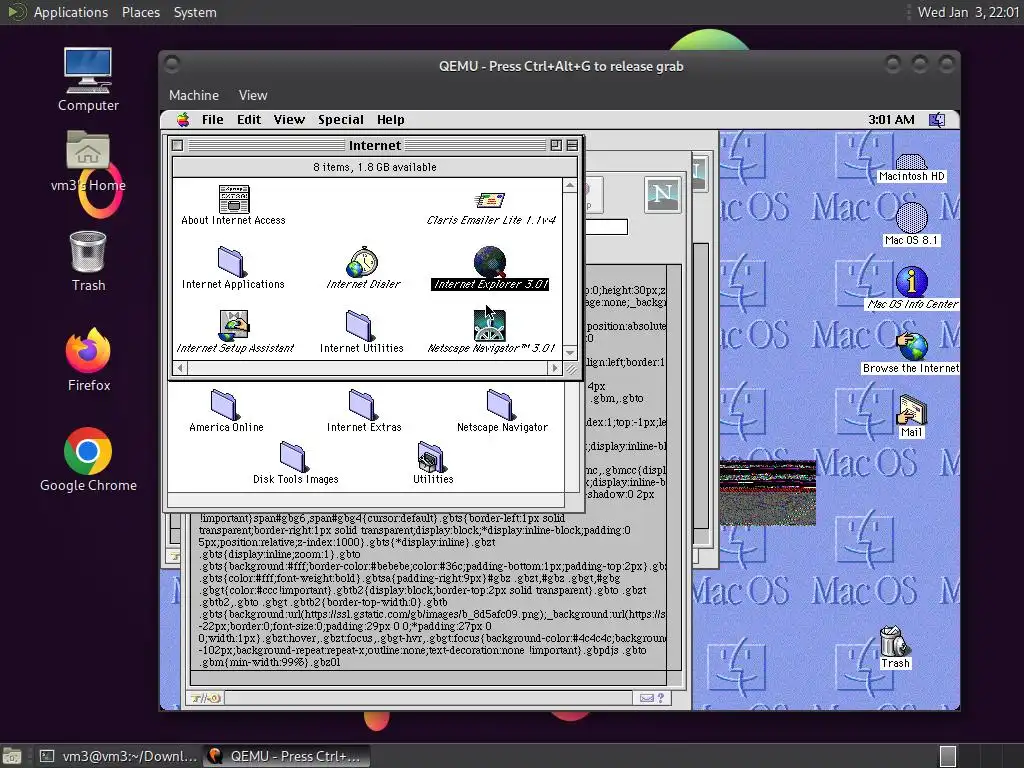
Task: Select Mac OS Trash icon
Action: tap(894, 641)
